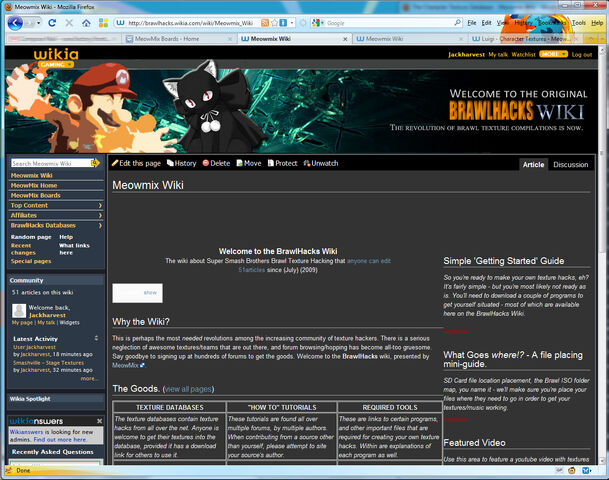This screenshot has width=609, height=480.
Task: Click the Wikia logo
Action: [x=56, y=54]
